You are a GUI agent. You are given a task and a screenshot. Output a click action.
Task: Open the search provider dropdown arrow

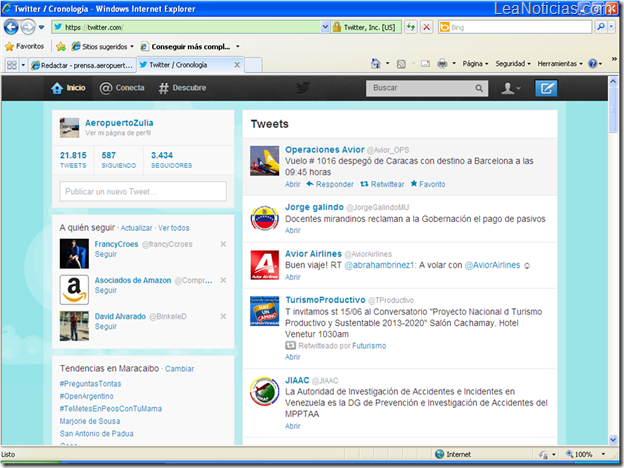[612, 27]
